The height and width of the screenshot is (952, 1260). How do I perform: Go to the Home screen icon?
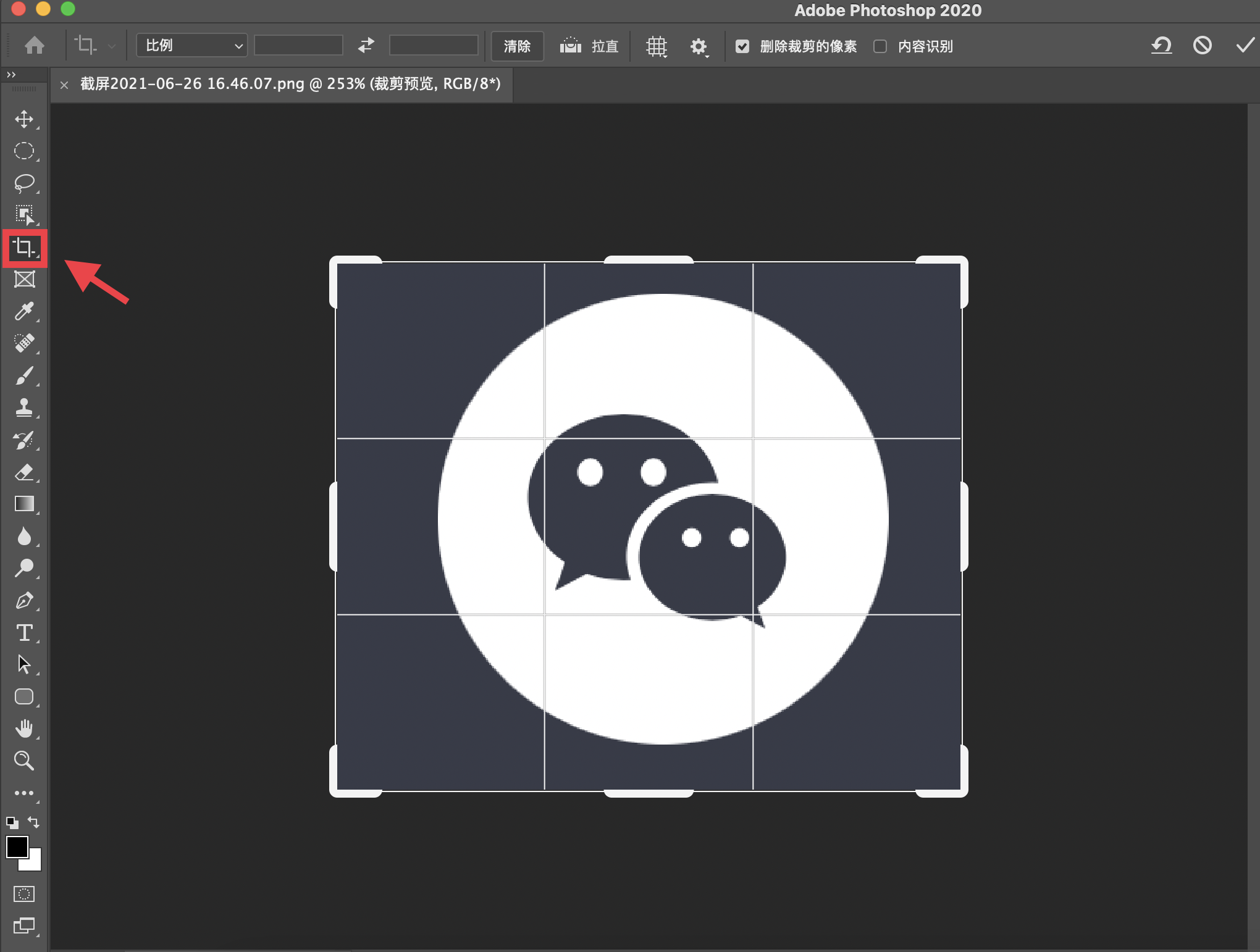[x=35, y=46]
